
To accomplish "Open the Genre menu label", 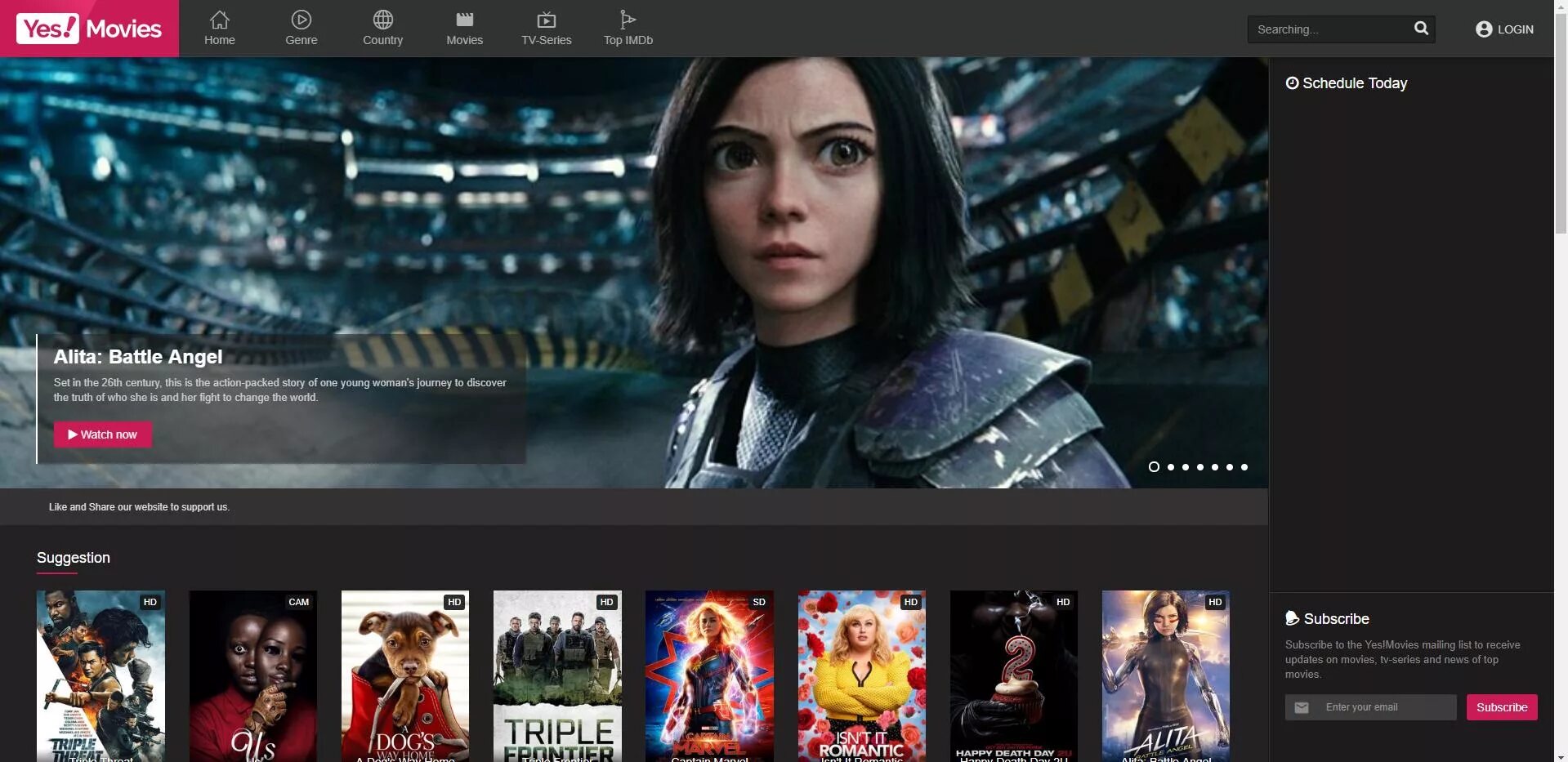I will tap(302, 40).
